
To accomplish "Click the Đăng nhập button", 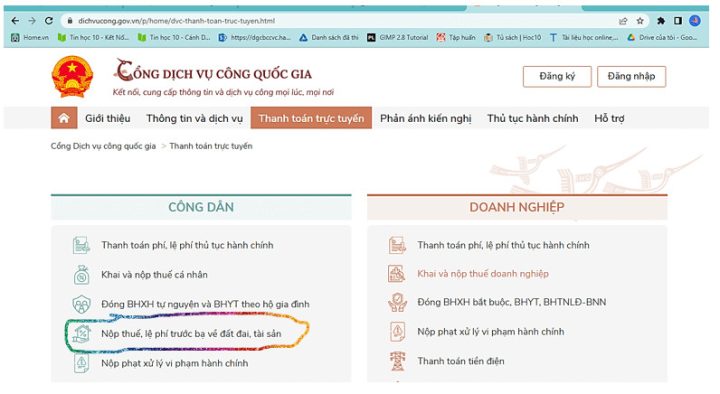I will [631, 76].
